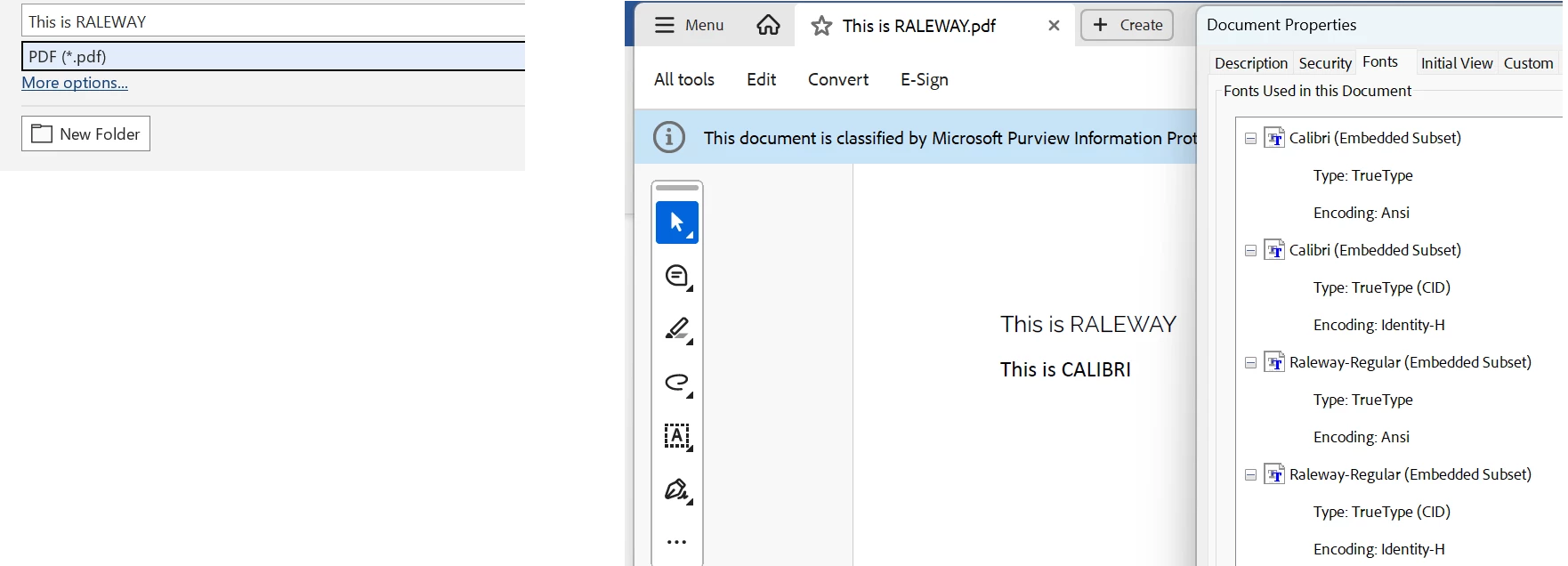Choose the Add text box tool
Screen dimensions: 1568x566
click(677, 436)
